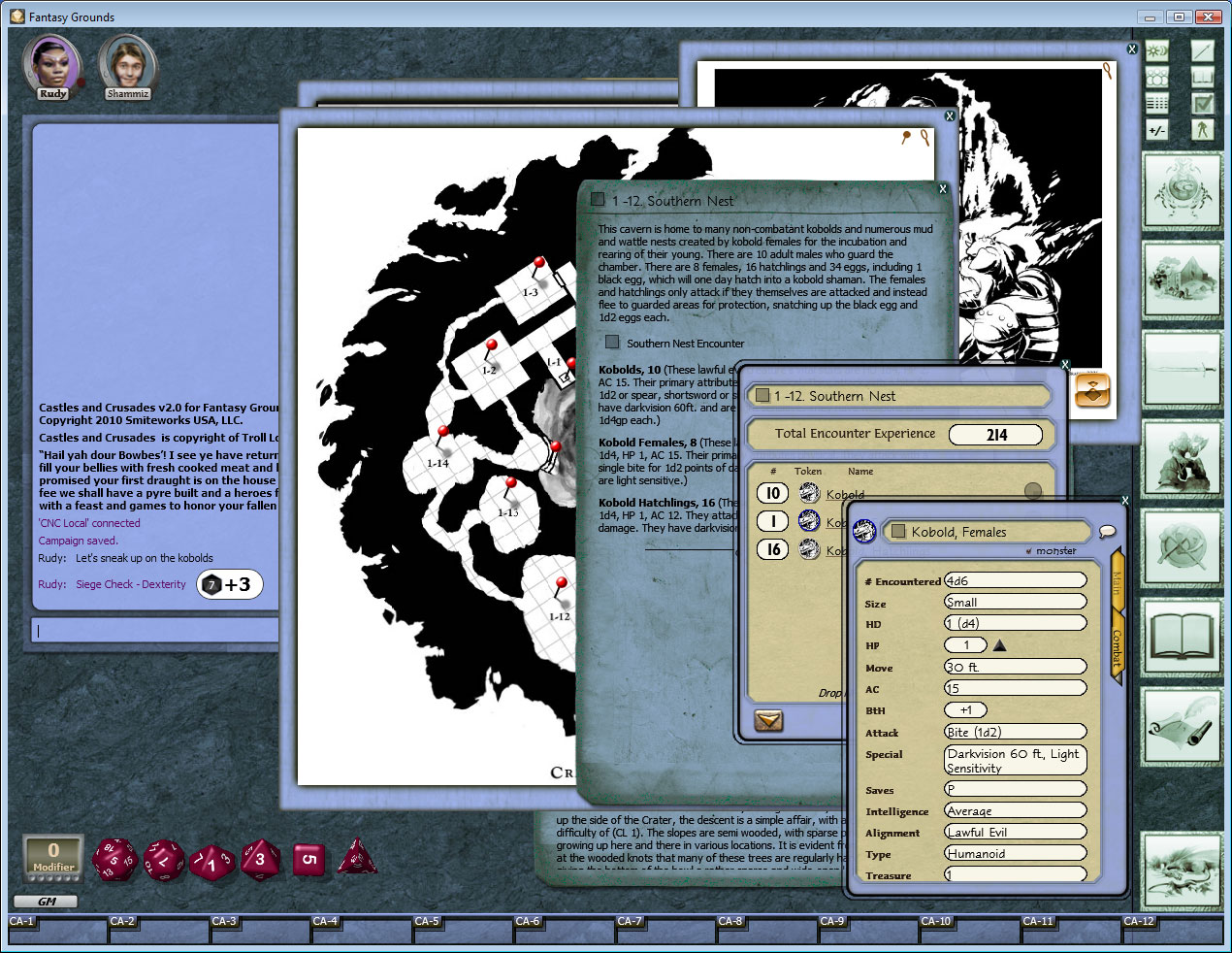
Task: Click the checkbox beside Southern Nest Encounter
Action: [613, 342]
